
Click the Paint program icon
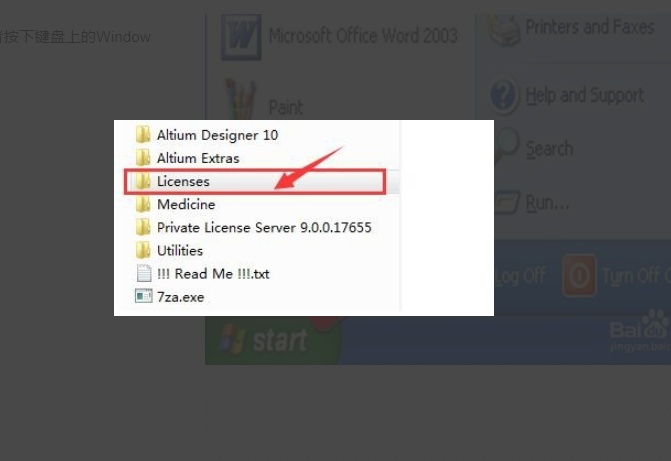[x=240, y=99]
